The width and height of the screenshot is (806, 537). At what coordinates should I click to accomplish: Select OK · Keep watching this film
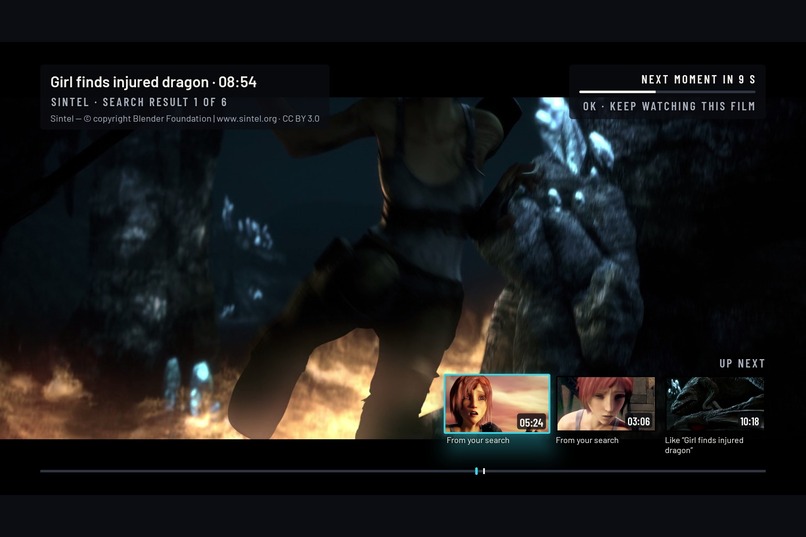click(669, 106)
